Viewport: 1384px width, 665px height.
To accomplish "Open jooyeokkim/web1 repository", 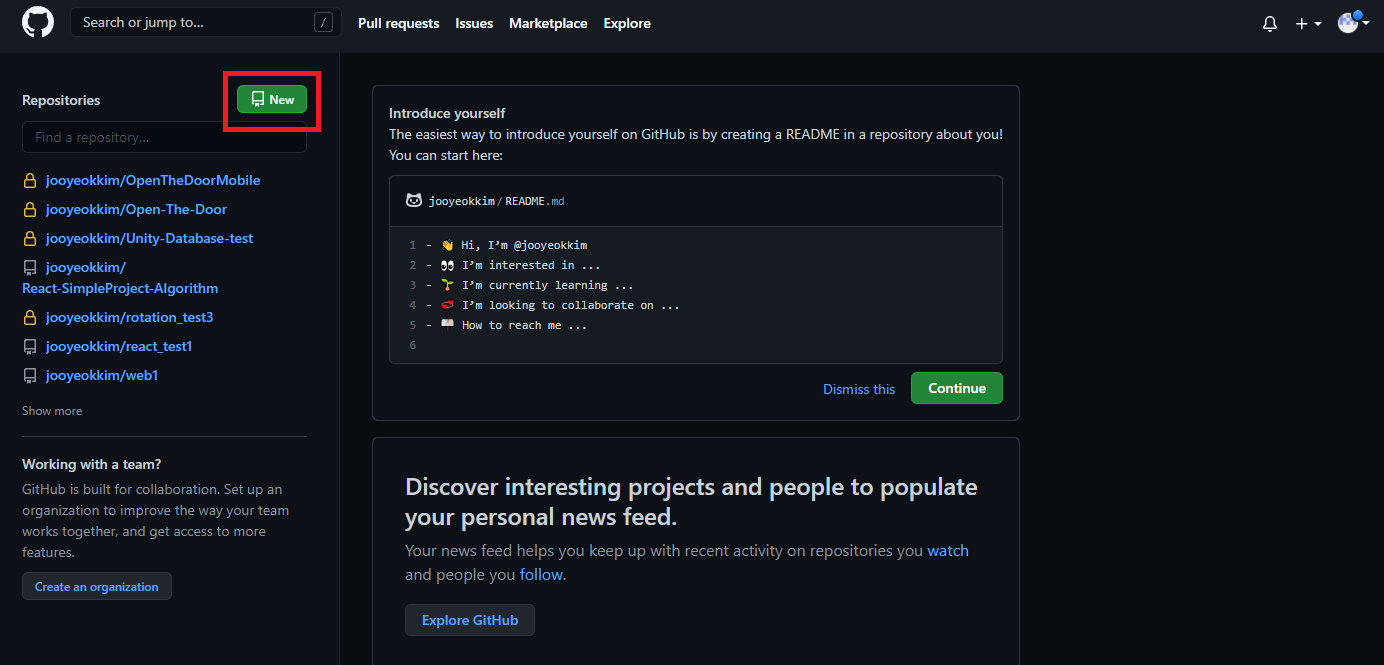I will coord(102,375).
